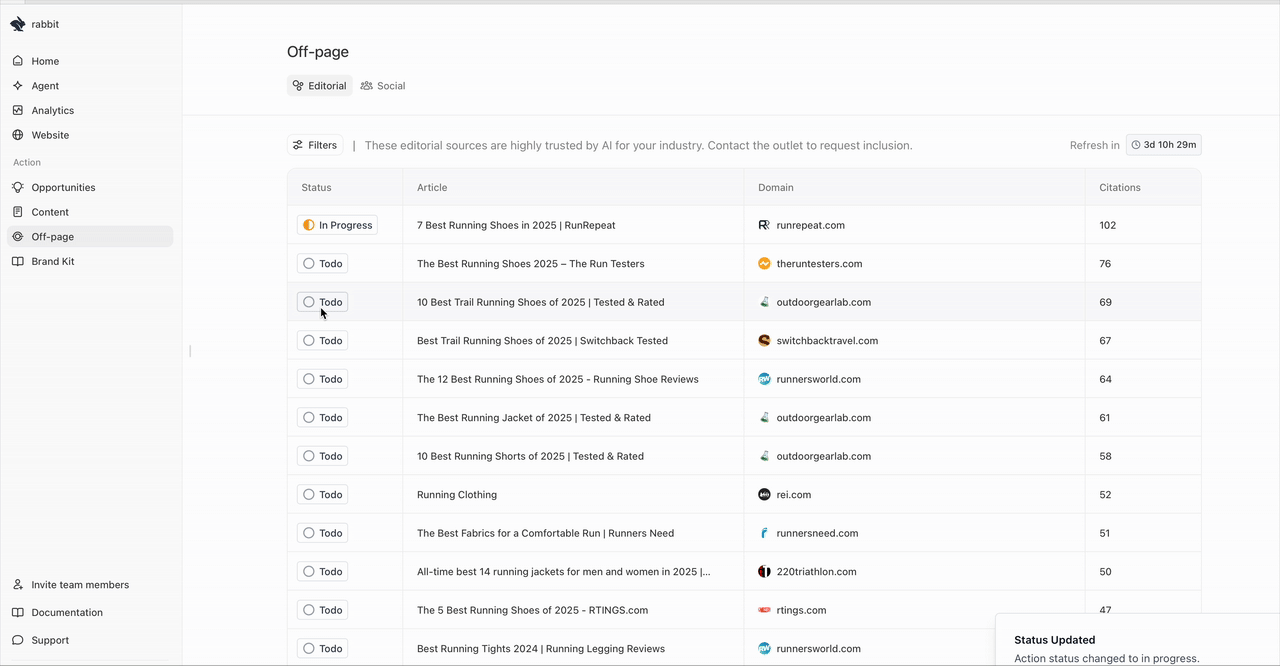Screen dimensions: 1280x666
Task: Open the Agent sparkle icon
Action: coord(18,86)
